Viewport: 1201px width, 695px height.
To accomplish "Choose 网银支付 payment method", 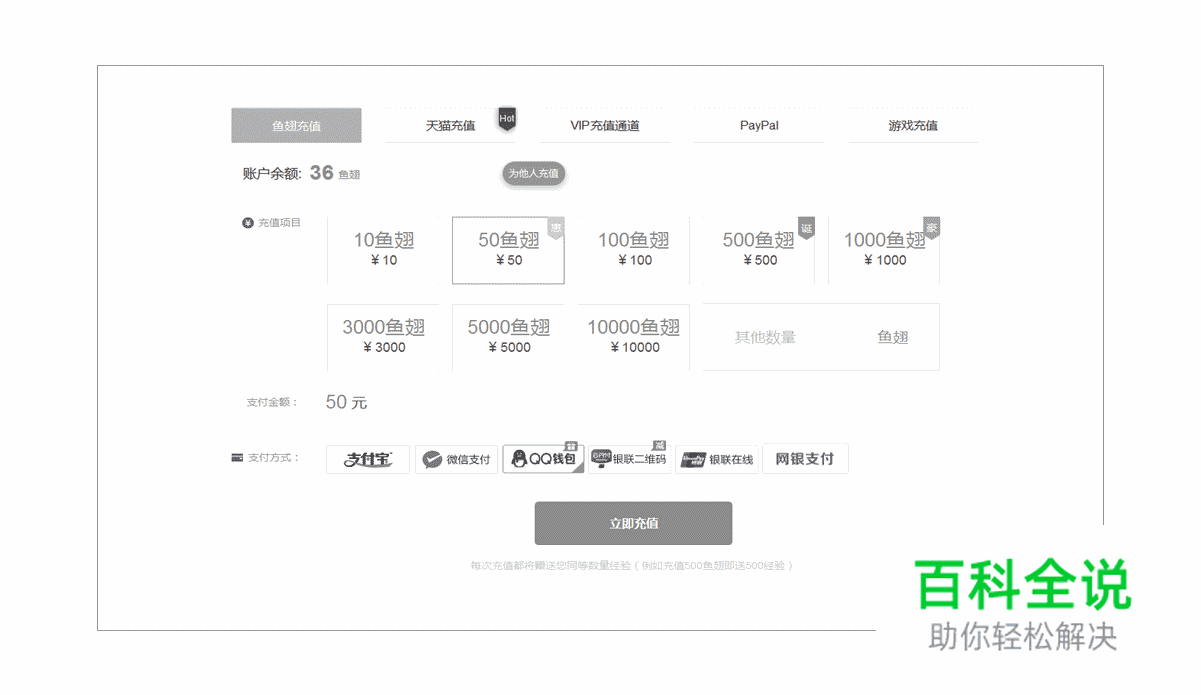I will pyautogui.click(x=805, y=459).
